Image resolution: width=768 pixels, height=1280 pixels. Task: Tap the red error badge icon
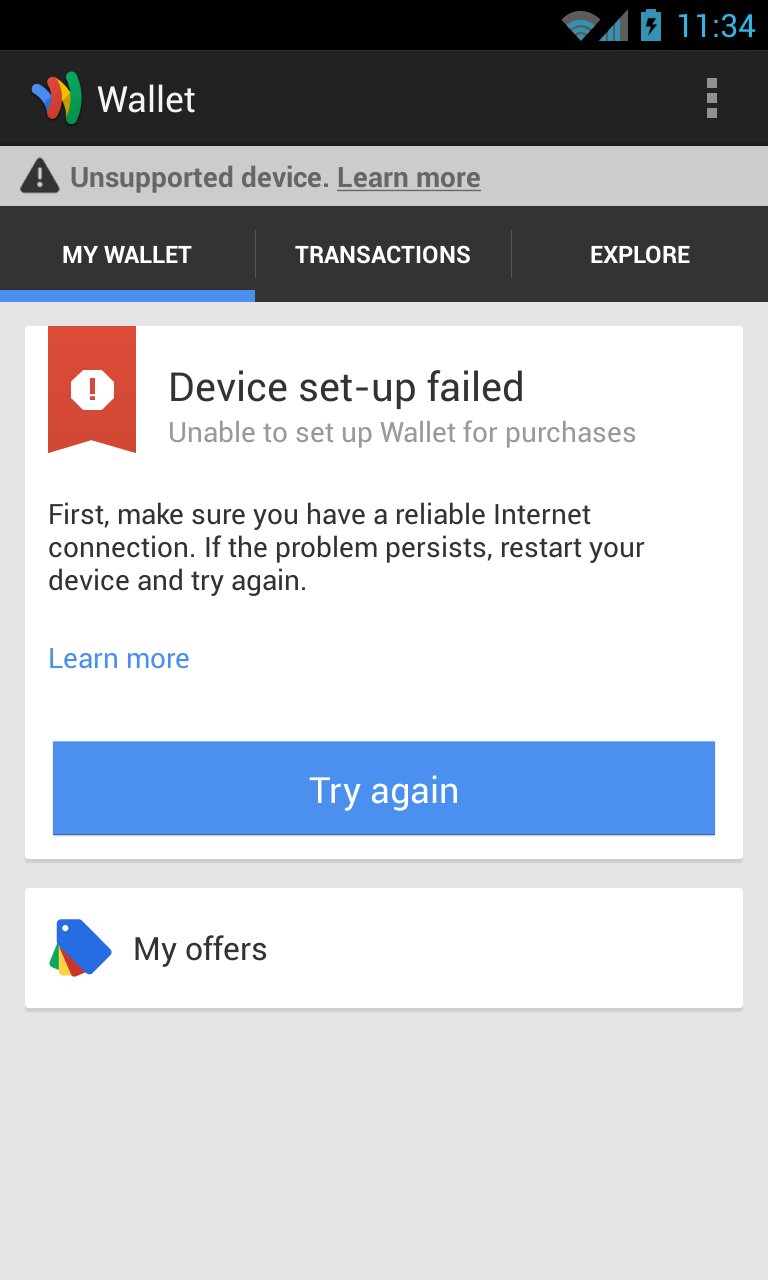(92, 389)
